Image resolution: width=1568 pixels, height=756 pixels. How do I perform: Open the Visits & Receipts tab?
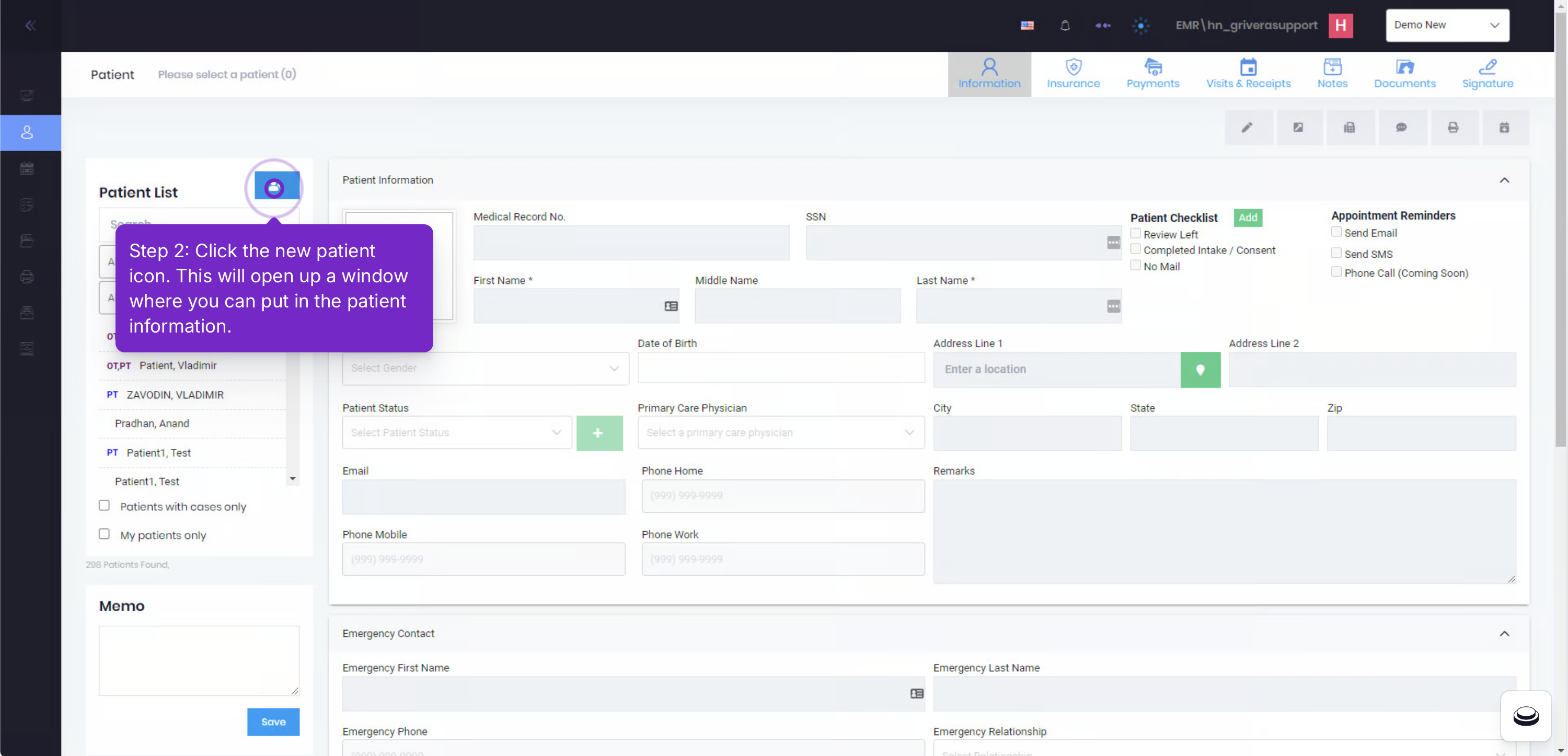[x=1248, y=74]
